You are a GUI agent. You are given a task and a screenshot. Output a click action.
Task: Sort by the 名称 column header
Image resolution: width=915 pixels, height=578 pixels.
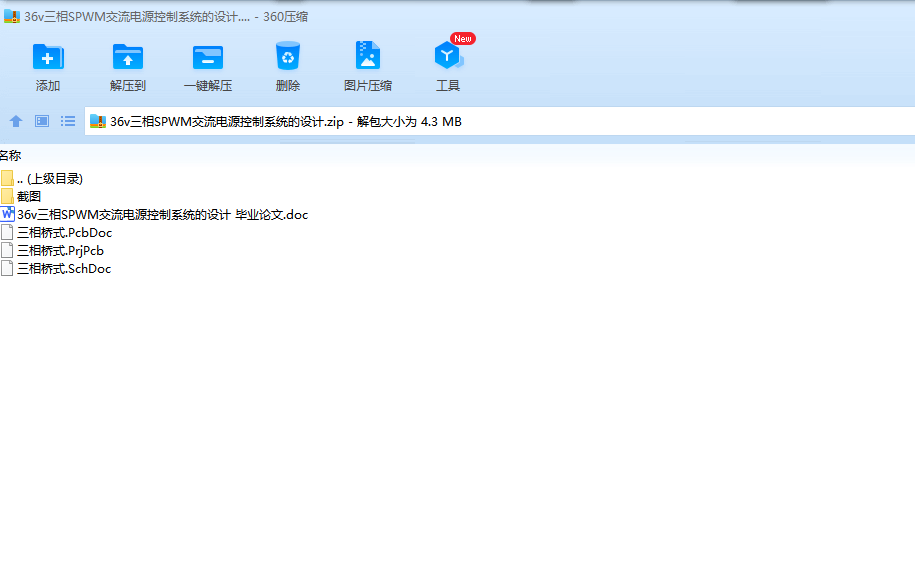point(11,155)
